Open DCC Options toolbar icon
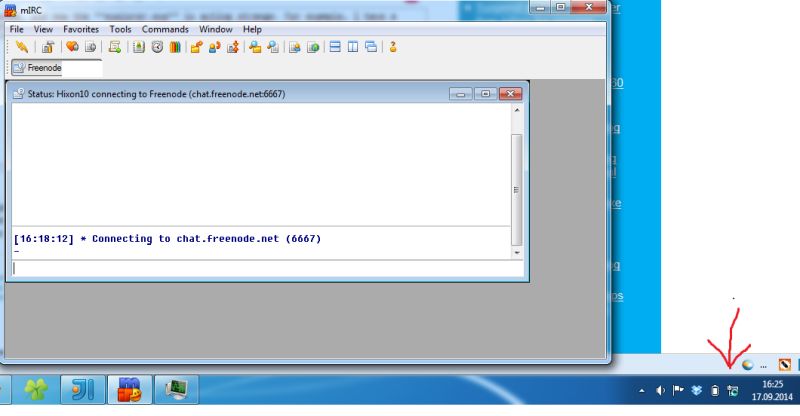This screenshot has width=800, height=416. pyautogui.click(x=233, y=47)
